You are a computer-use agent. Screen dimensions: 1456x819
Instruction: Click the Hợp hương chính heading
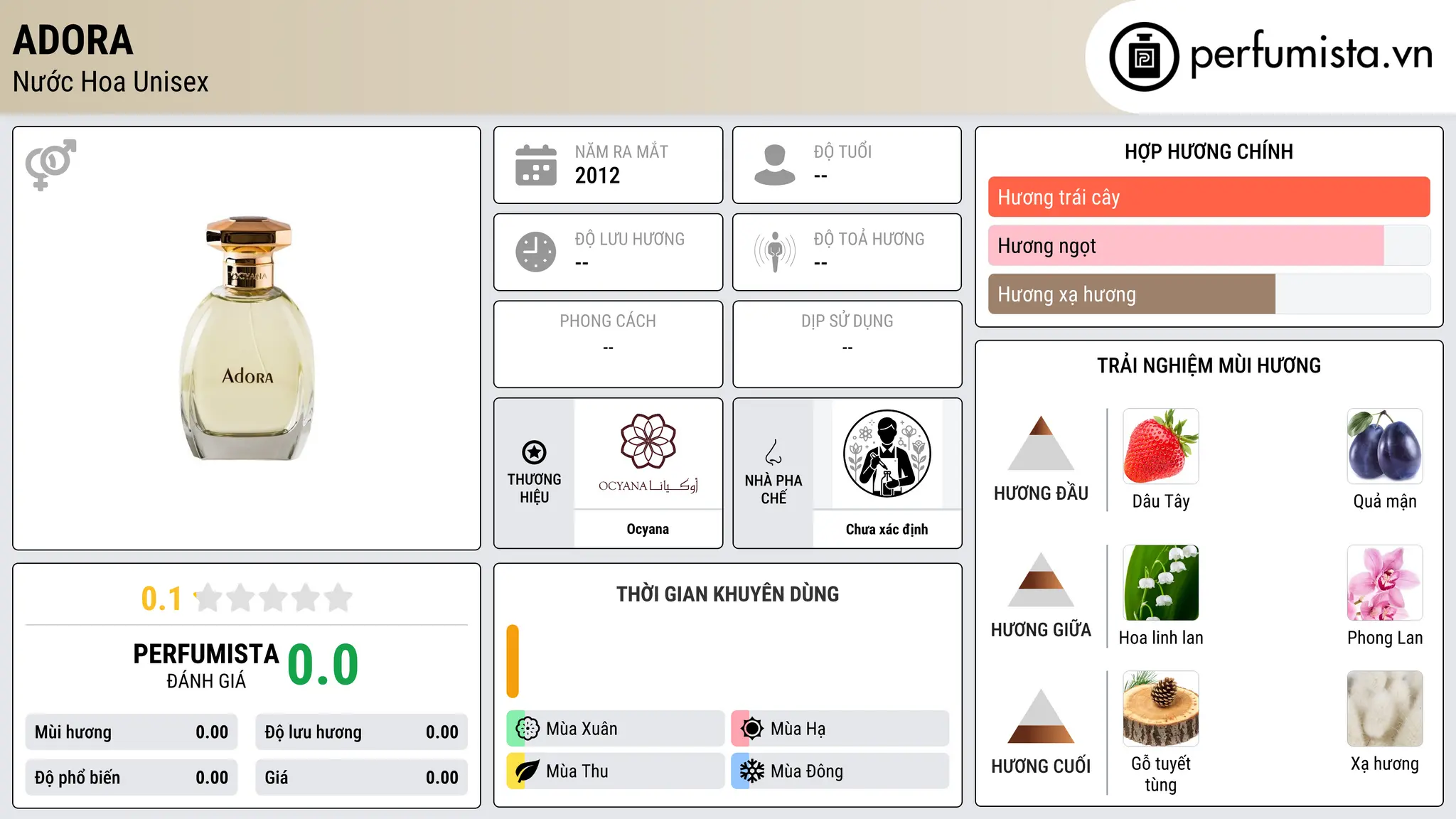1209,151
